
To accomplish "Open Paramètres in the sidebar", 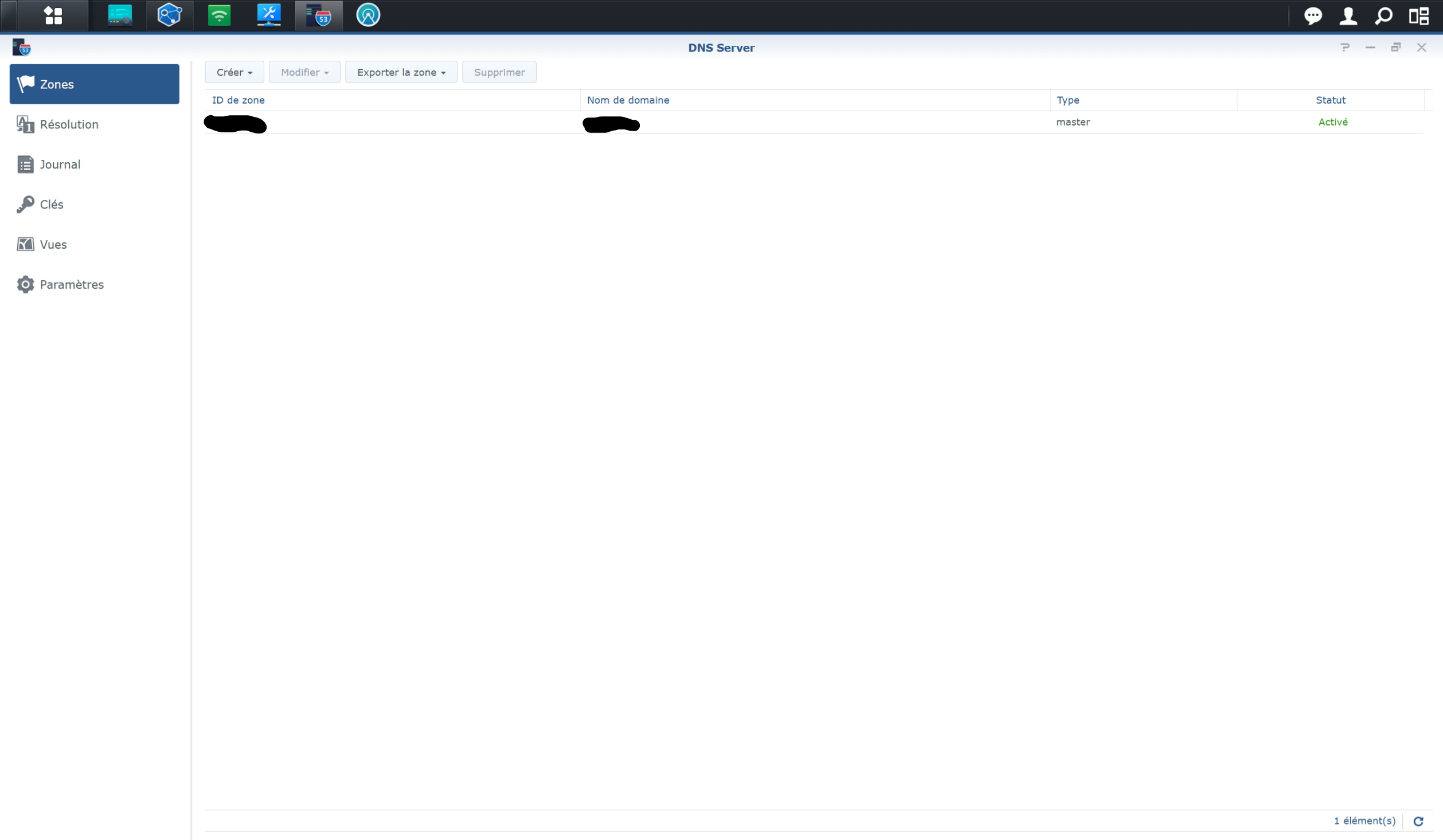I will (71, 285).
